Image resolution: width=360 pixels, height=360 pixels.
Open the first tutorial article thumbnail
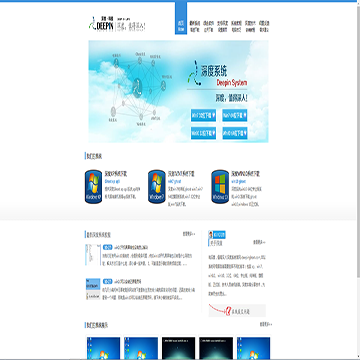(93, 255)
